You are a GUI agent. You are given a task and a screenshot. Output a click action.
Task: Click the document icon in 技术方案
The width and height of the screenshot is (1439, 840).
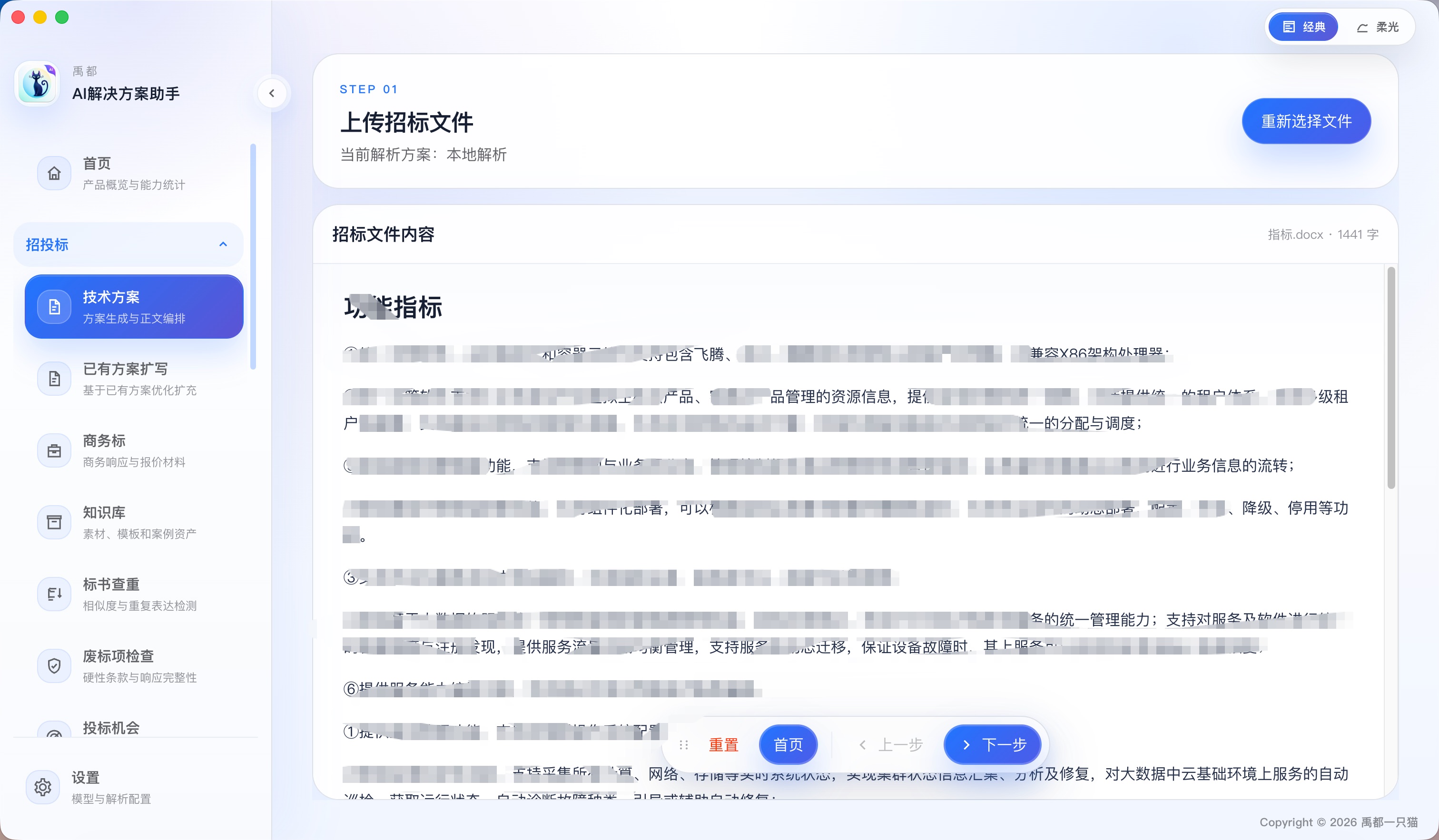54,307
